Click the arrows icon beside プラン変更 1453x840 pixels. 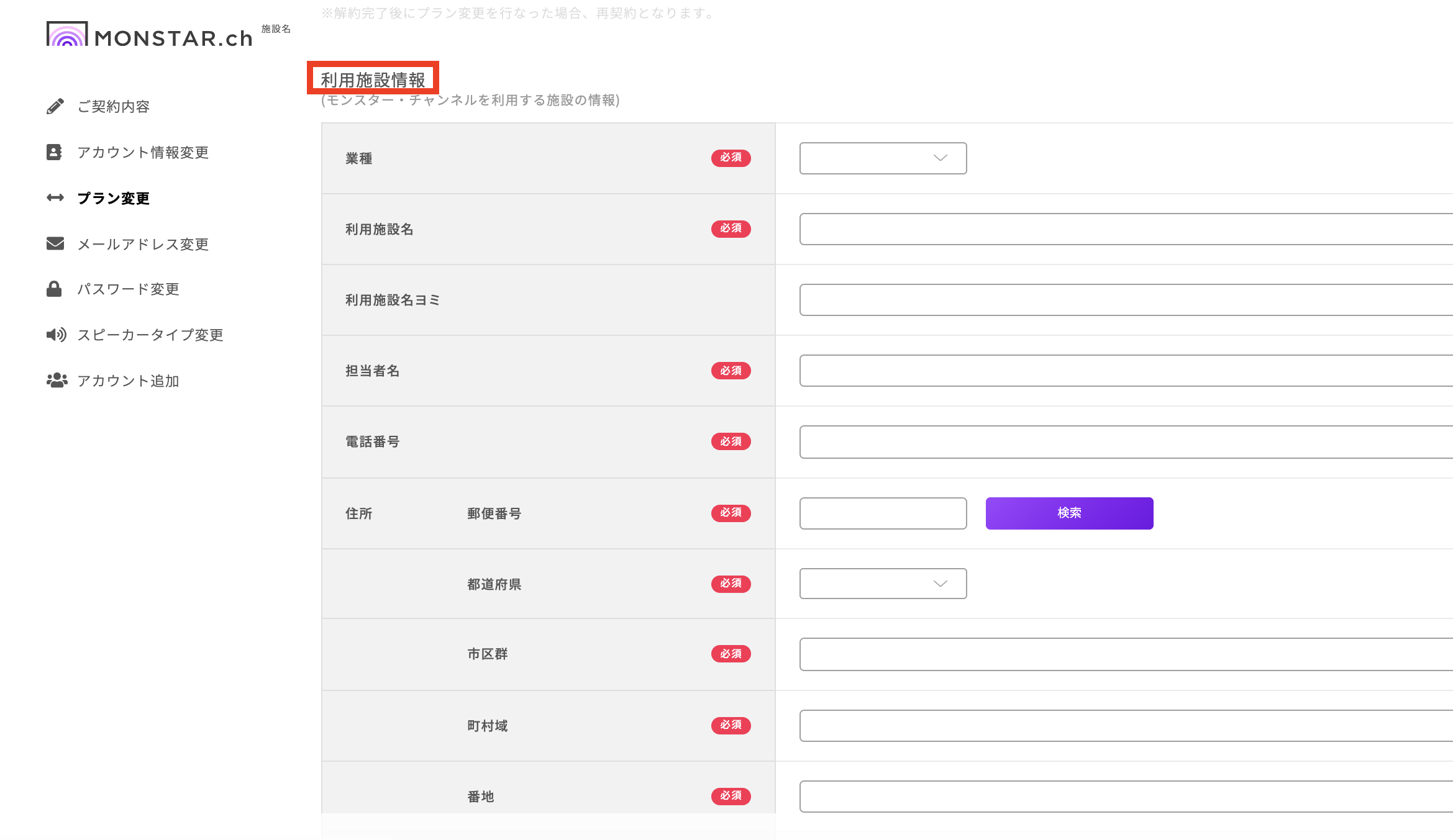(x=55, y=198)
